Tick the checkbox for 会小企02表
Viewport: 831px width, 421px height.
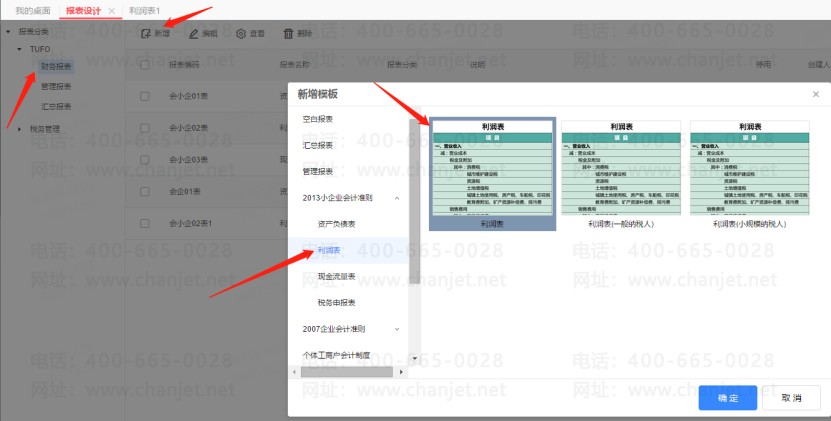point(146,128)
